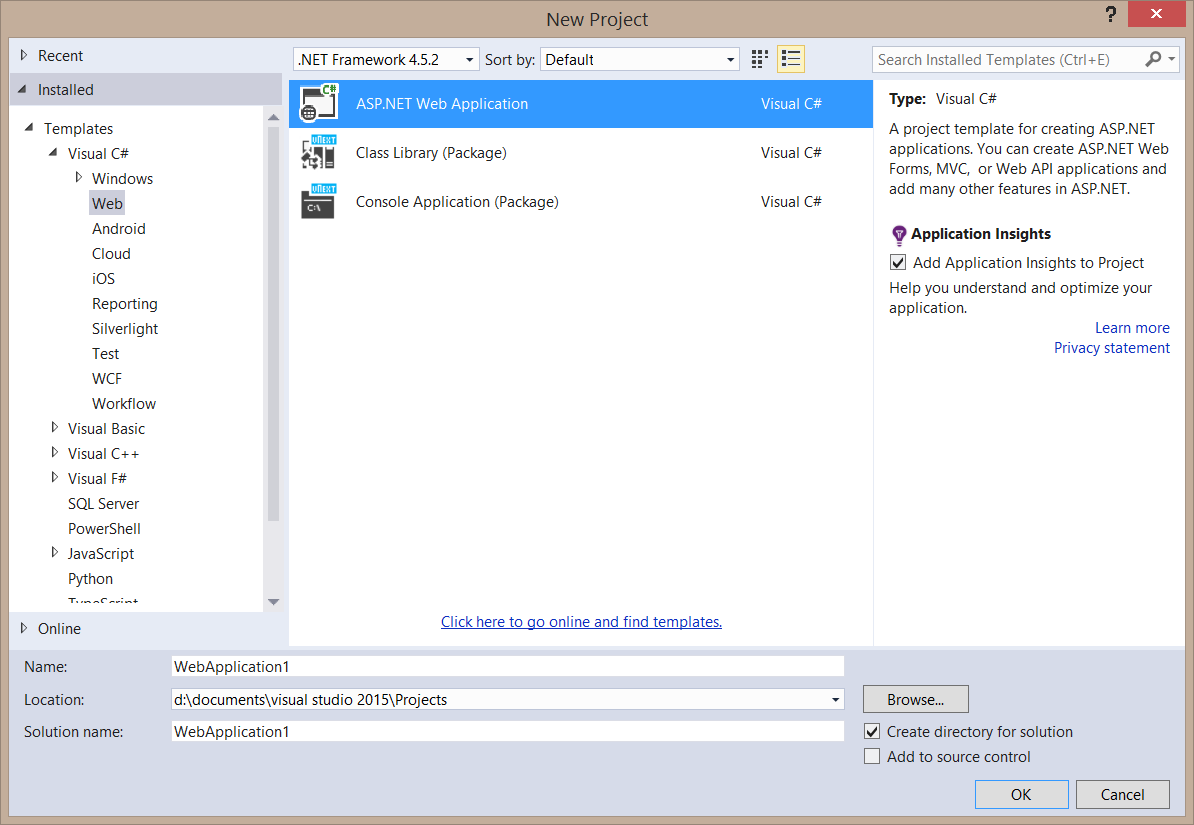Select the SQL Server category
The width and height of the screenshot is (1194, 825).
(104, 504)
